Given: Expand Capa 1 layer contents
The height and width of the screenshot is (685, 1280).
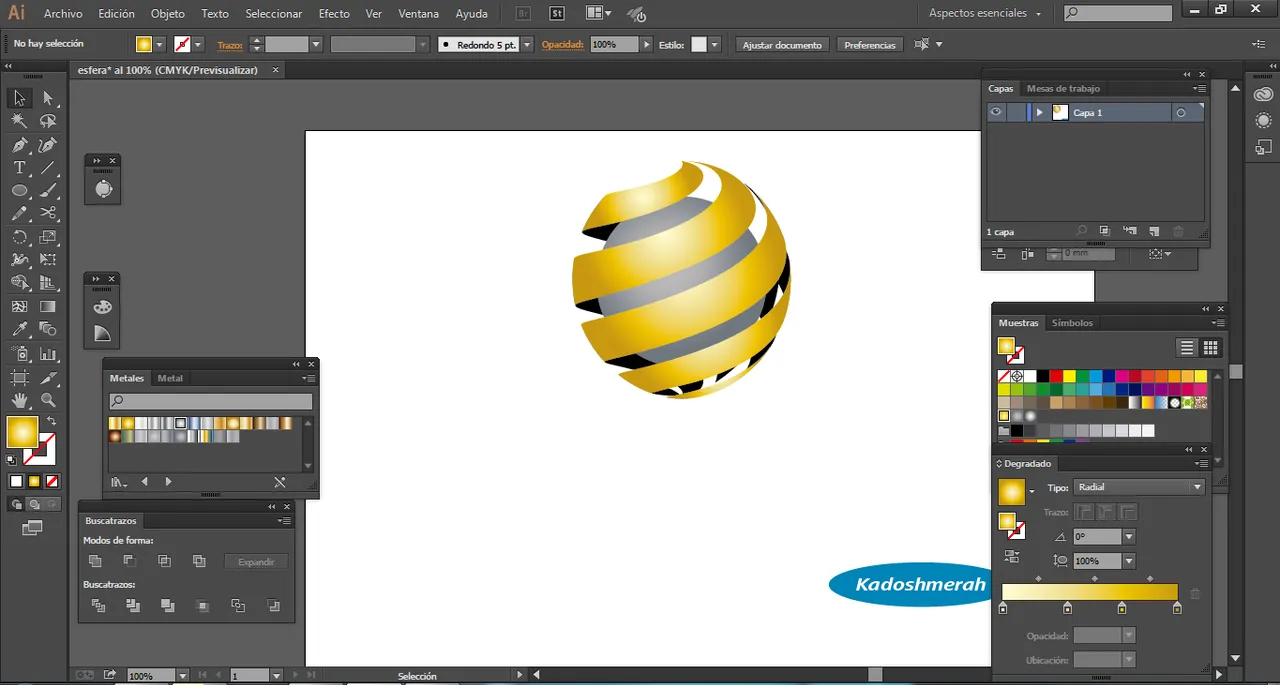Looking at the screenshot, I should pyautogui.click(x=1039, y=113).
